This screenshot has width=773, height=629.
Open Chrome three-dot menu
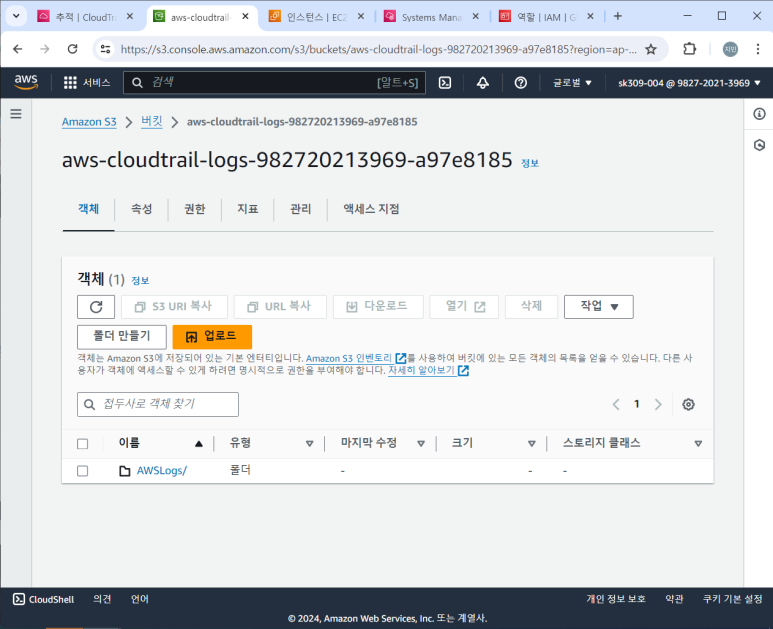pos(758,49)
